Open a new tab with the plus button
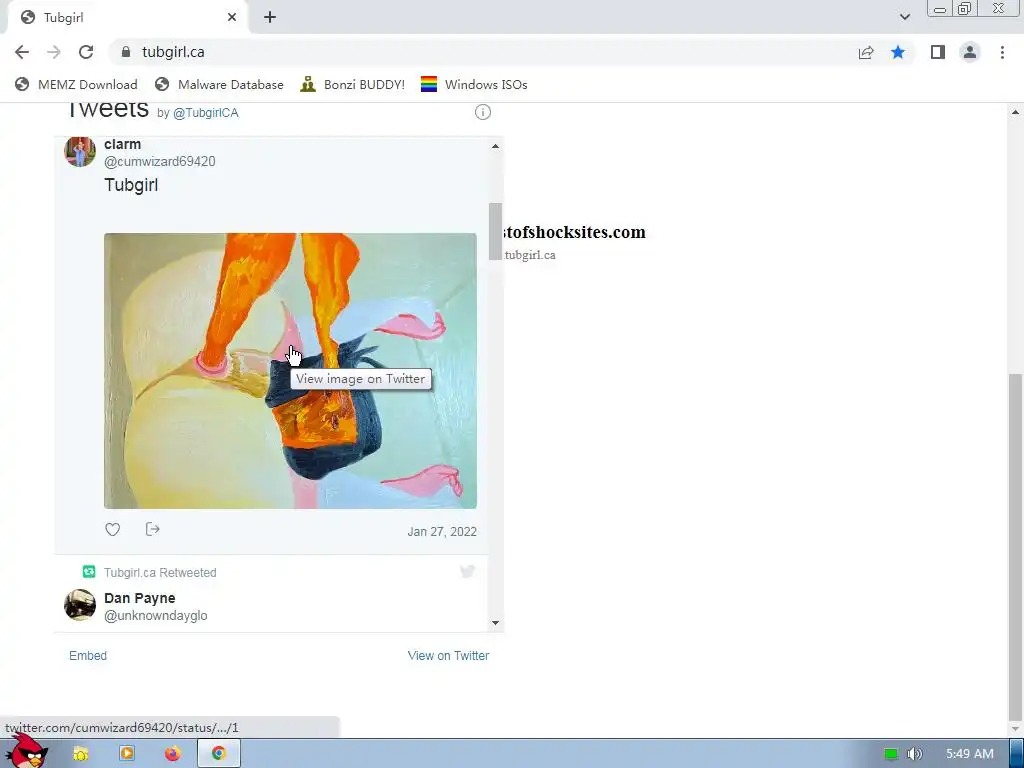Screen dimensions: 1024x768 point(270,17)
